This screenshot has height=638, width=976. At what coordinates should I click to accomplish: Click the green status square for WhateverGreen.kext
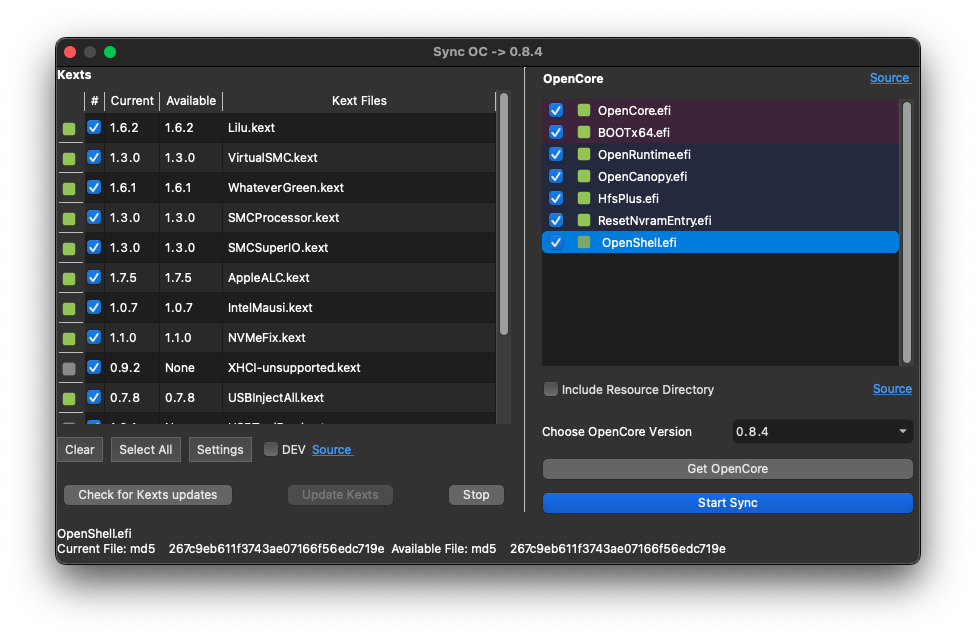tap(69, 189)
